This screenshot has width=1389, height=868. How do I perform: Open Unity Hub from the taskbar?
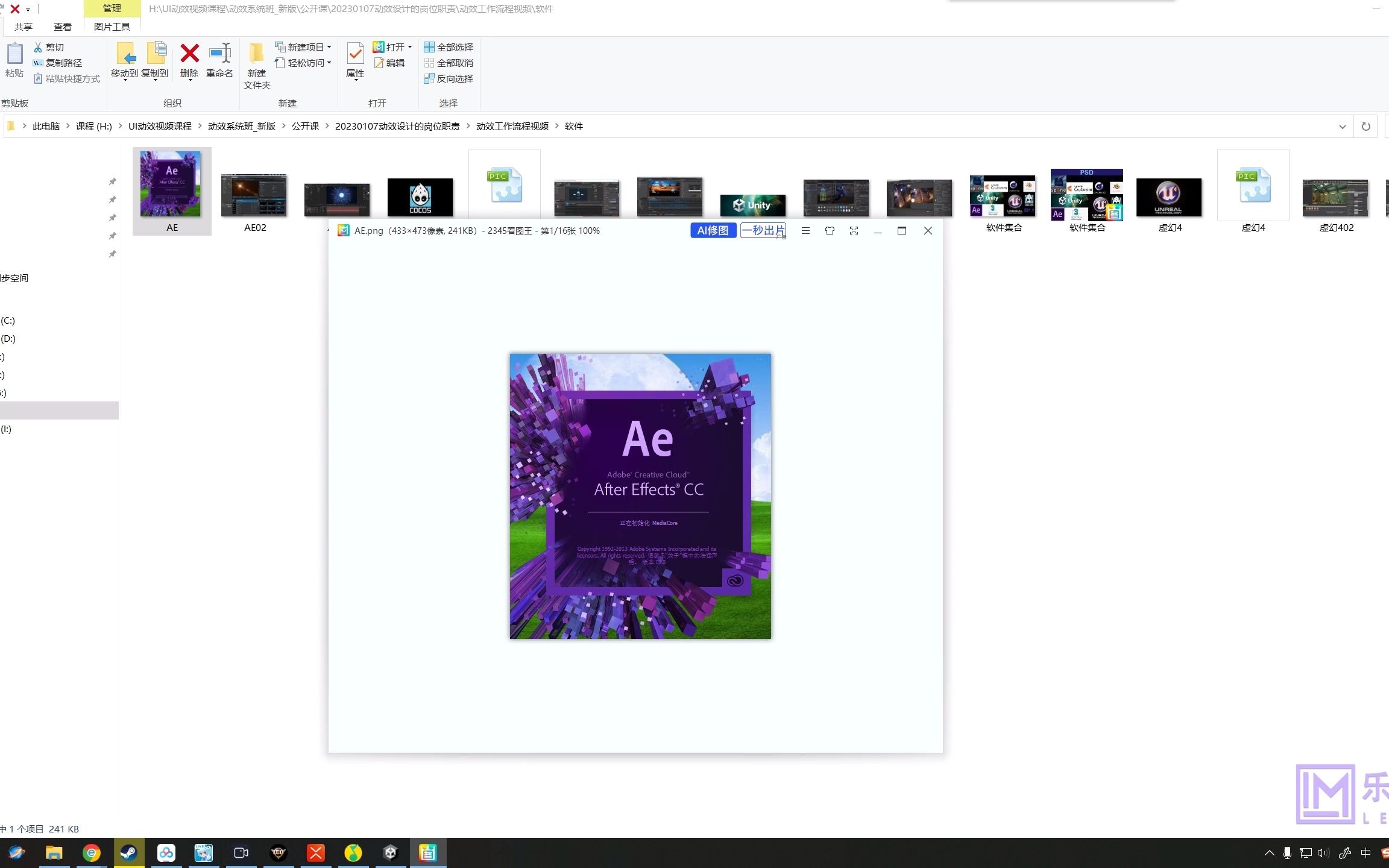[391, 853]
